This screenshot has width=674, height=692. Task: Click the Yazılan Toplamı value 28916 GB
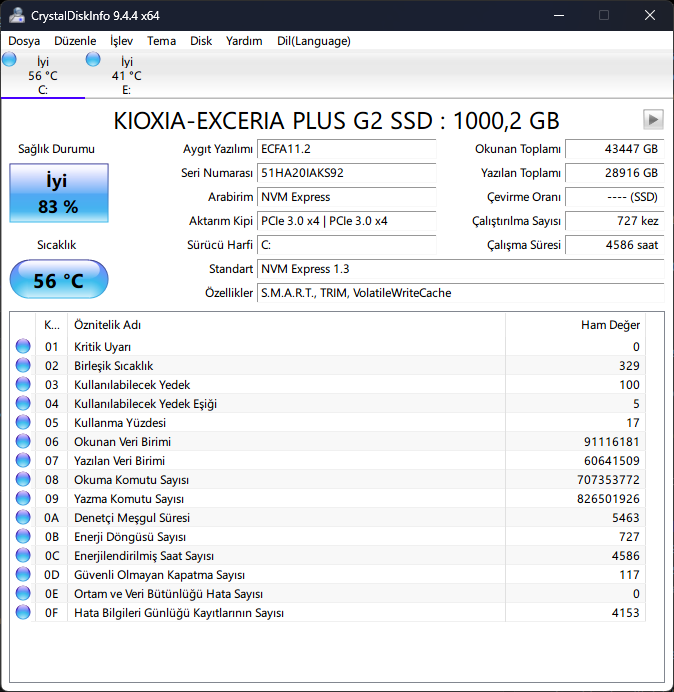click(x=614, y=173)
